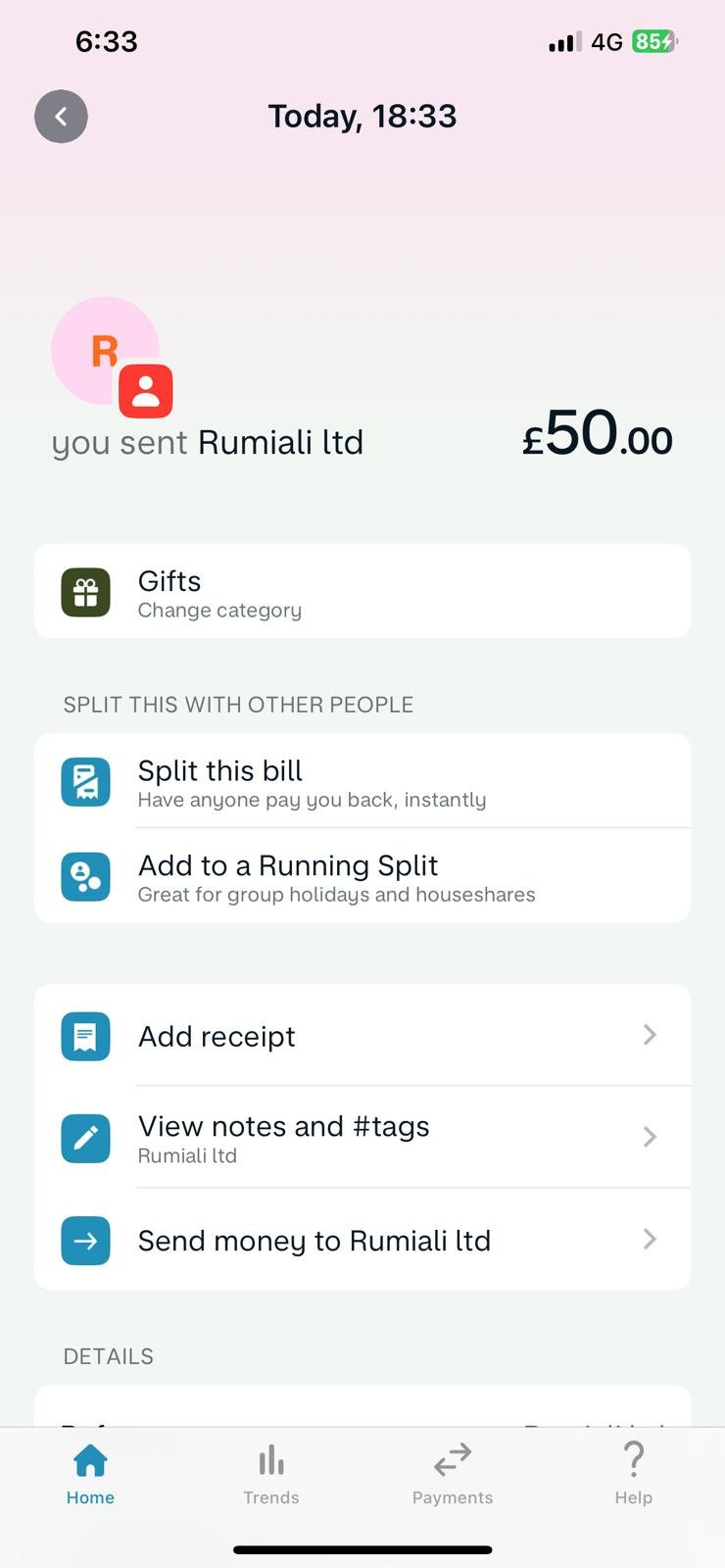Image resolution: width=725 pixels, height=1568 pixels.
Task: Tap the Running Split group icon
Action: pyautogui.click(x=85, y=876)
